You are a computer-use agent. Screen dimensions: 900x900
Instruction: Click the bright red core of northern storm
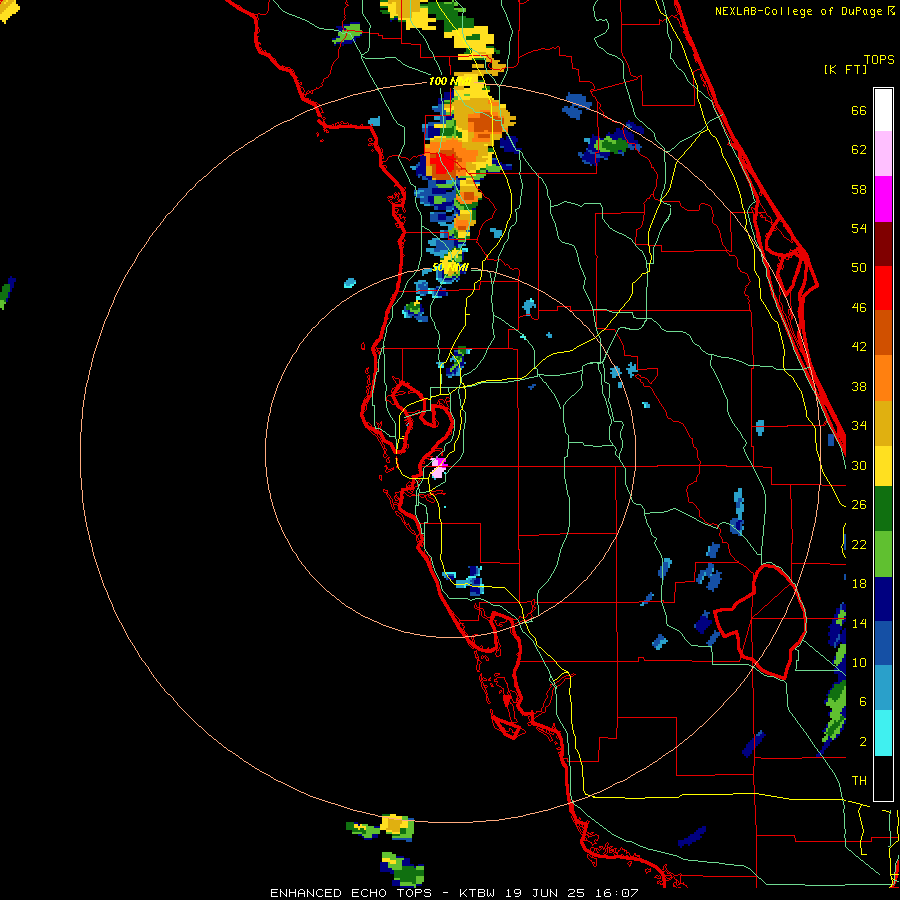441,164
